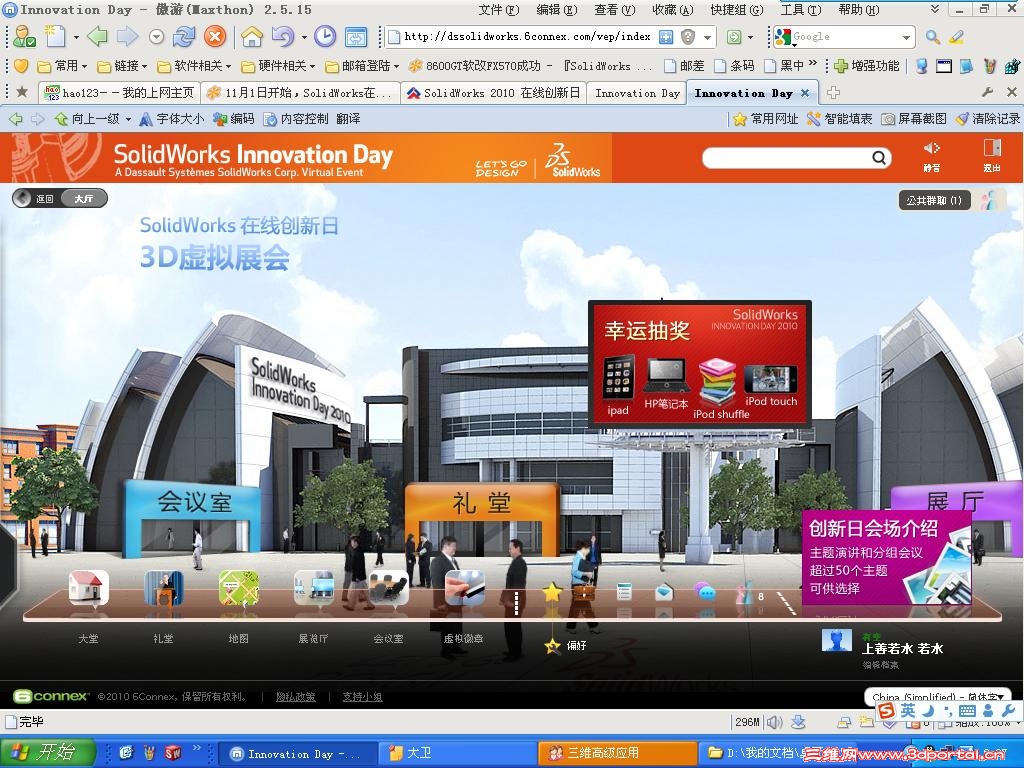This screenshot has height=768, width=1024.
Task: Click the search magnifier in event header
Action: coord(879,157)
